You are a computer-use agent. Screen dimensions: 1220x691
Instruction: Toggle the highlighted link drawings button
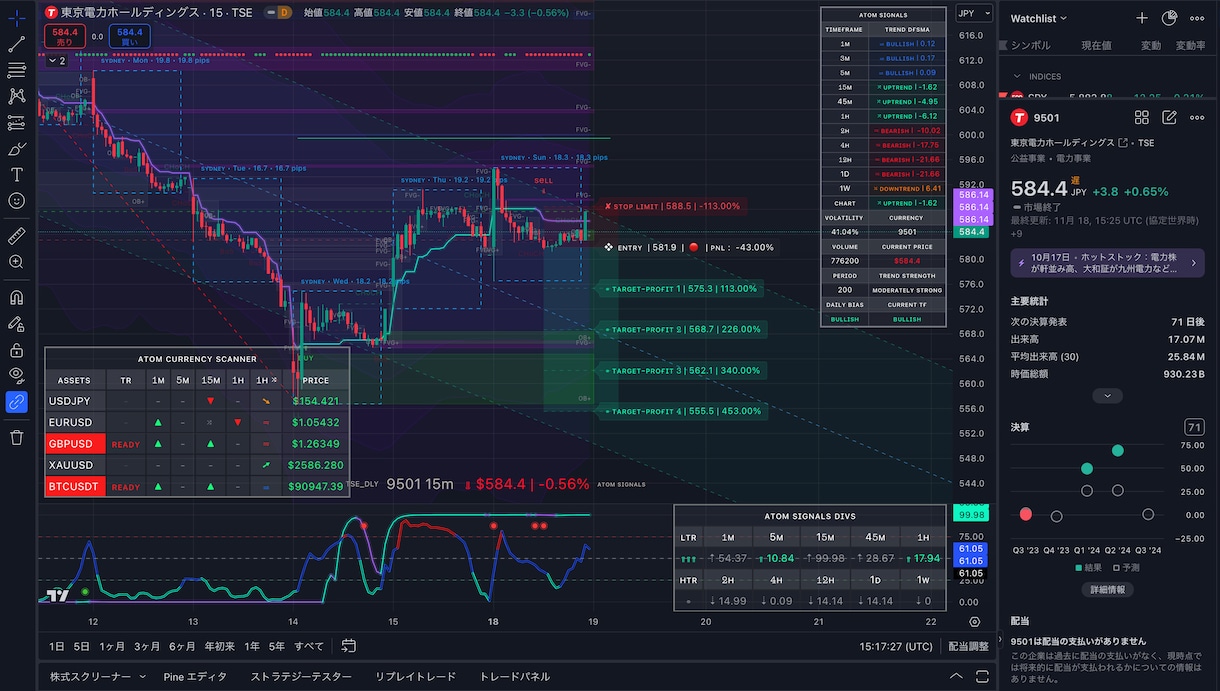click(17, 402)
